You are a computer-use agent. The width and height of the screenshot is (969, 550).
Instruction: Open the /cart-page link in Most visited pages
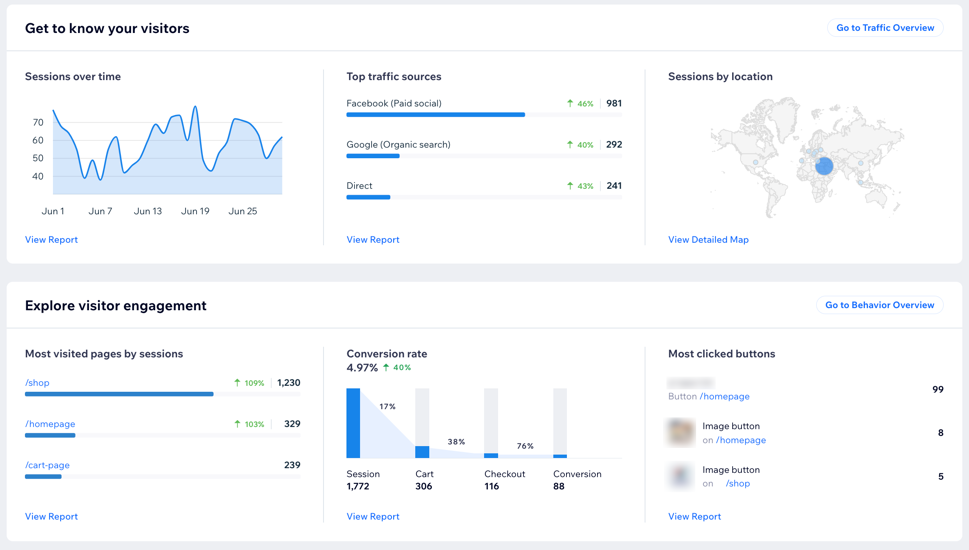click(x=47, y=465)
